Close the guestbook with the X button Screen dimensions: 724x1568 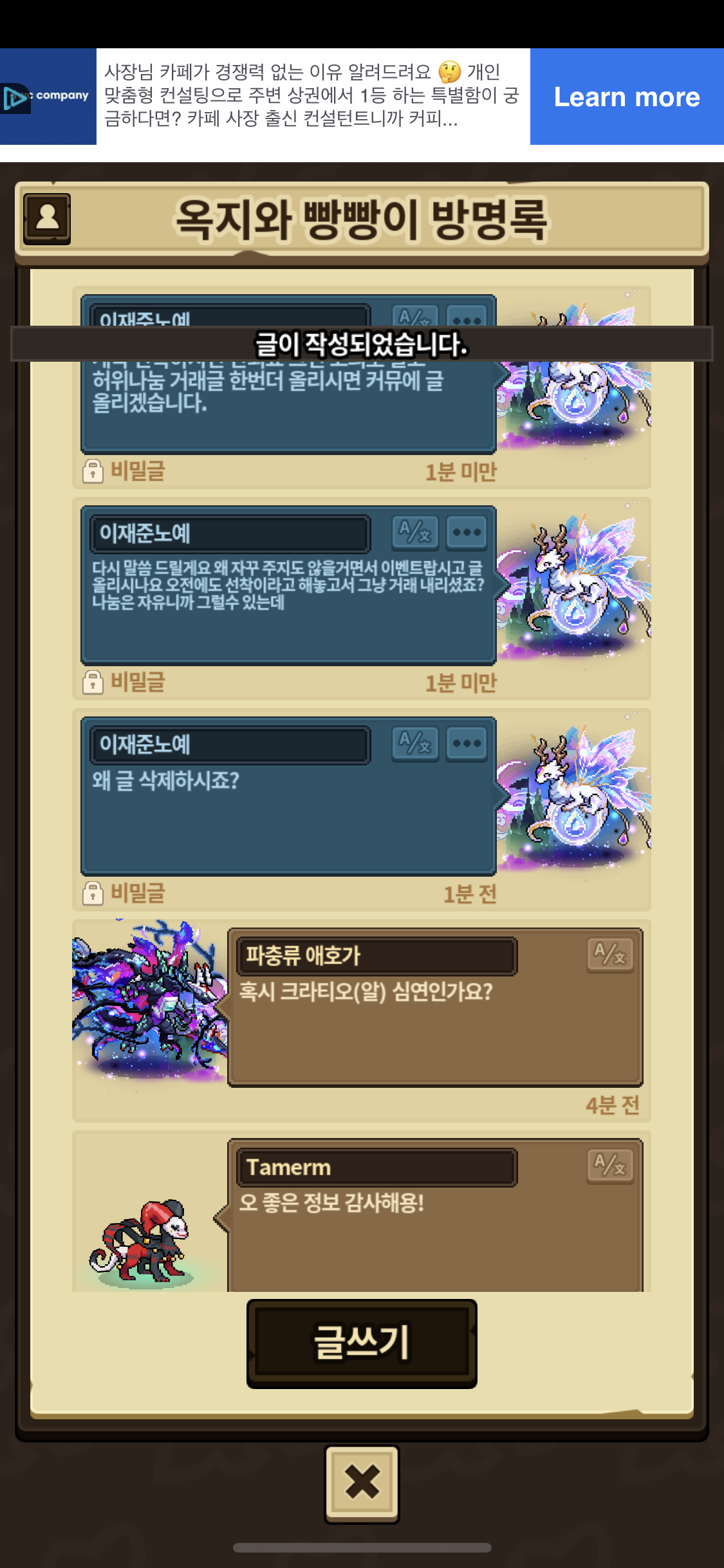point(362,1483)
